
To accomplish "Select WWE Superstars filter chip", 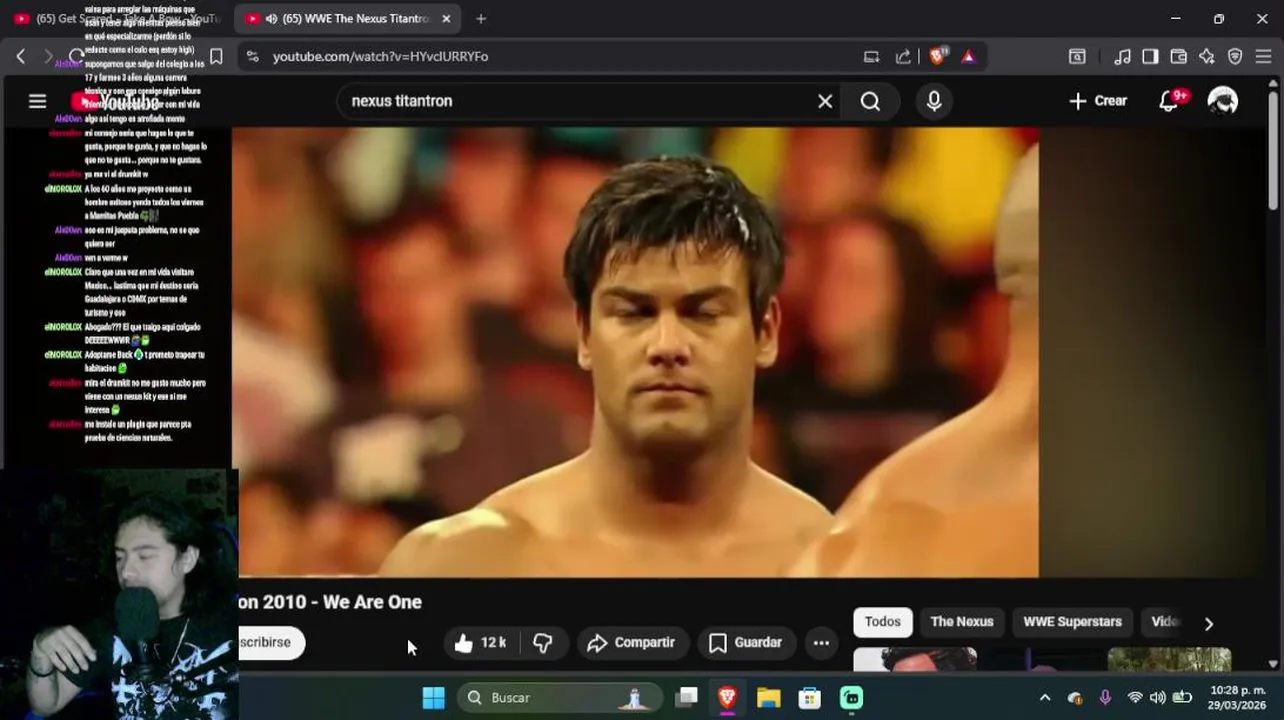I will [x=1072, y=622].
